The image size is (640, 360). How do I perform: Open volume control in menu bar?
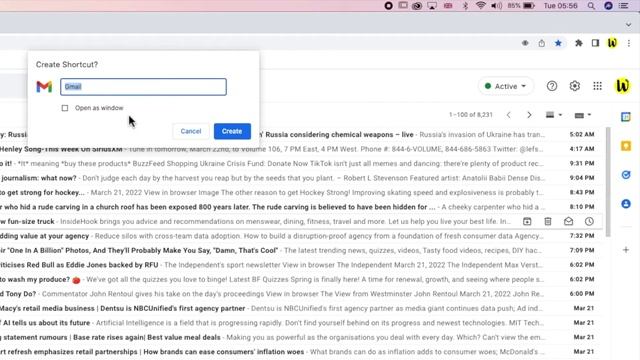pos(496,6)
